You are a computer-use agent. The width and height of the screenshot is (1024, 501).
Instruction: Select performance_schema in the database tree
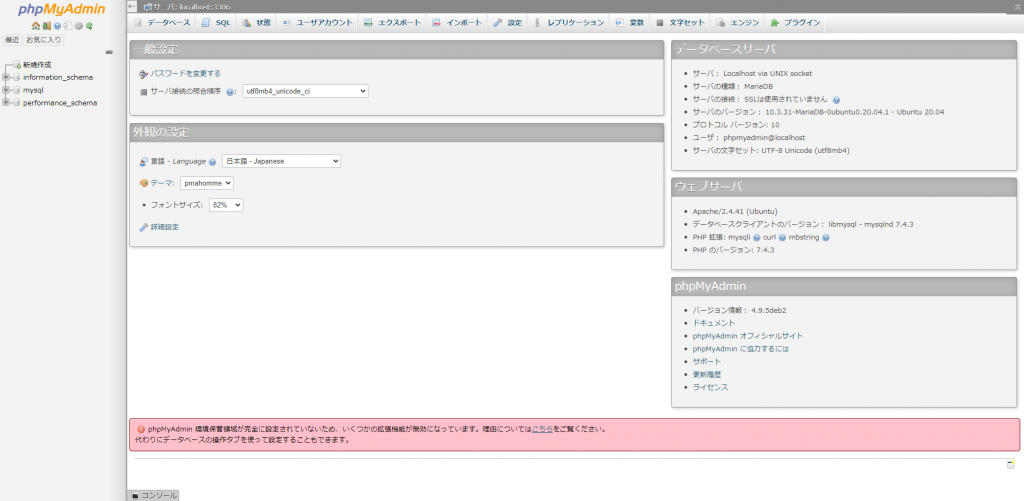pos(60,103)
